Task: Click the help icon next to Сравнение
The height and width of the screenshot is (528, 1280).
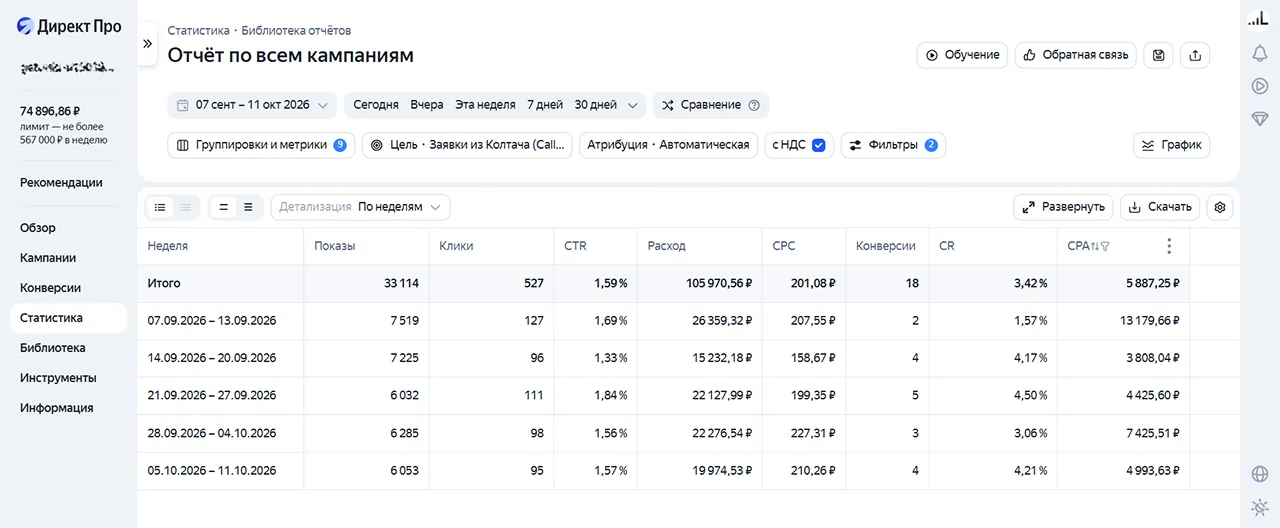Action: pos(754,105)
